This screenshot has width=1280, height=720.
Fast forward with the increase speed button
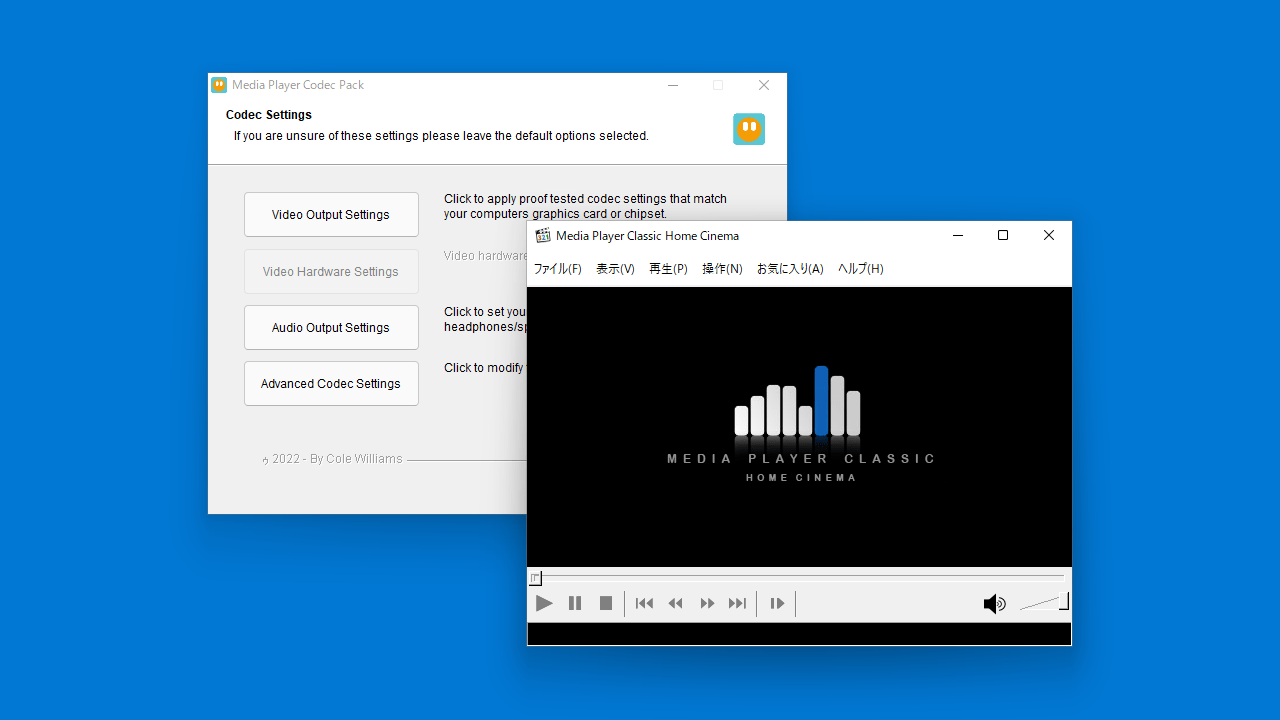707,603
